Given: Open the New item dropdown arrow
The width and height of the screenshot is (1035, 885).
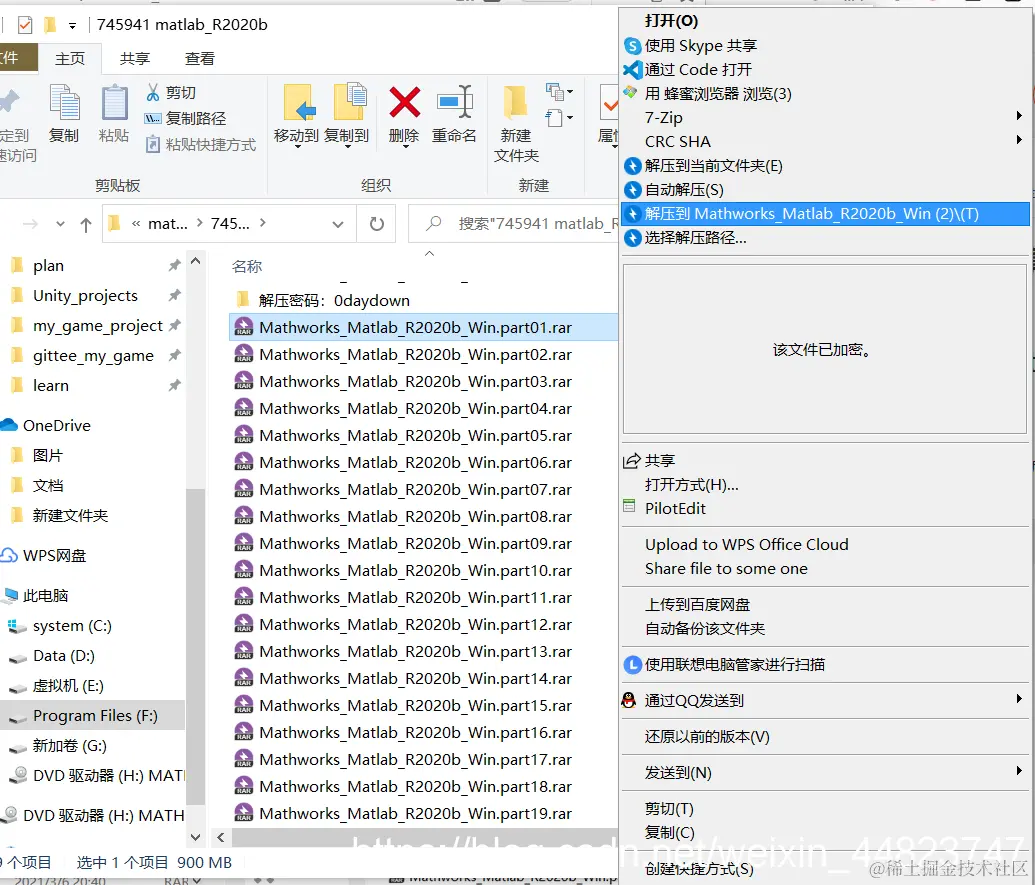Looking at the screenshot, I should click(x=570, y=92).
